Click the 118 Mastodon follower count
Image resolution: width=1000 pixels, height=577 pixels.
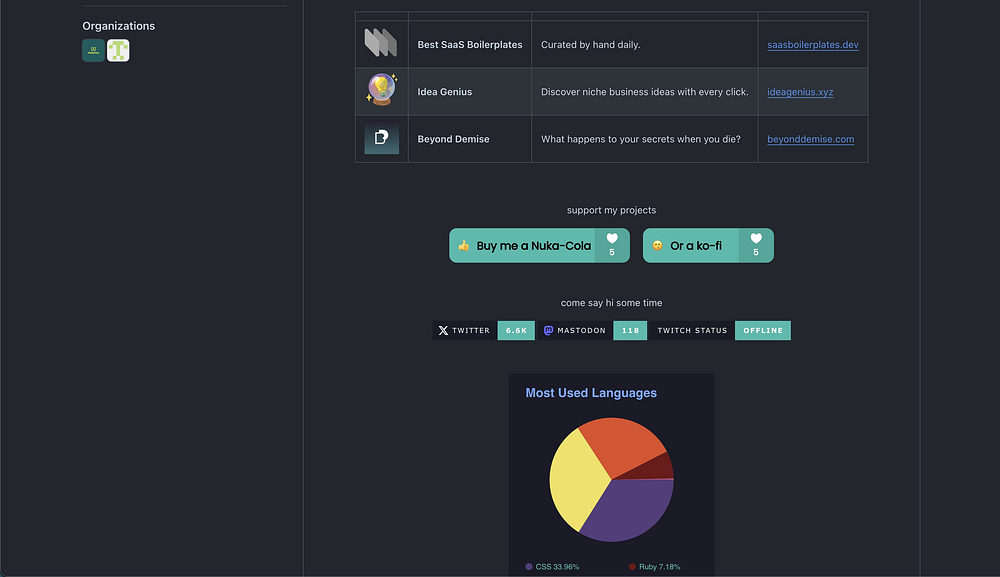[x=630, y=330]
